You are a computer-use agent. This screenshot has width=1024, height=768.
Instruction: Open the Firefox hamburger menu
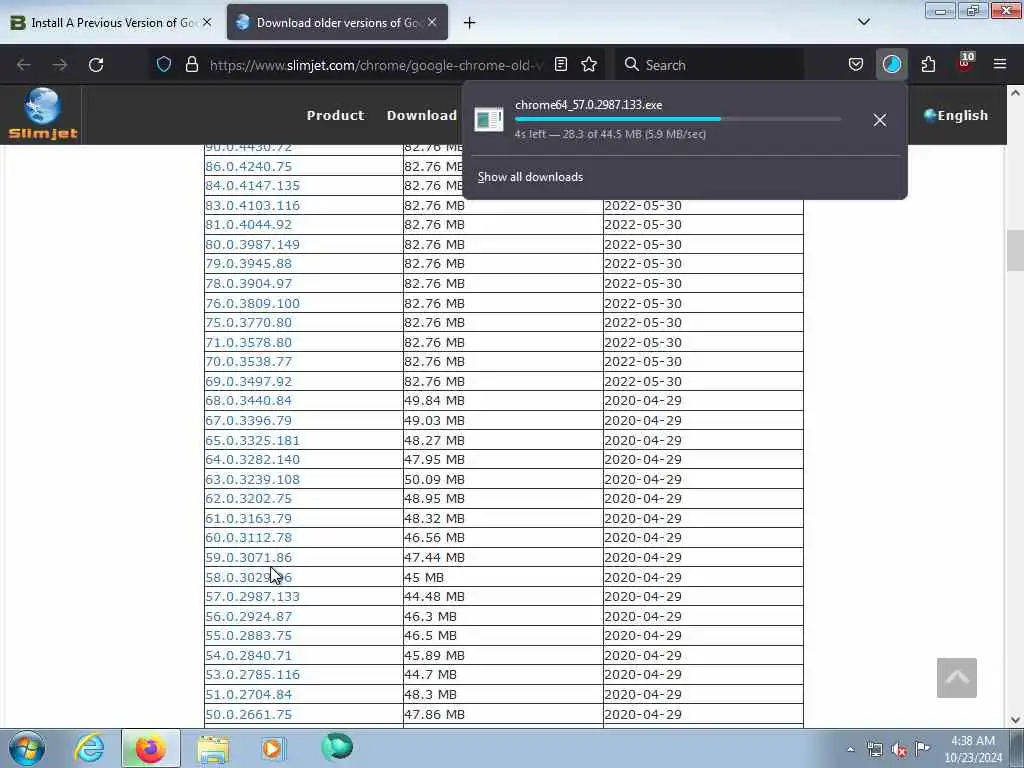tap(1000, 64)
